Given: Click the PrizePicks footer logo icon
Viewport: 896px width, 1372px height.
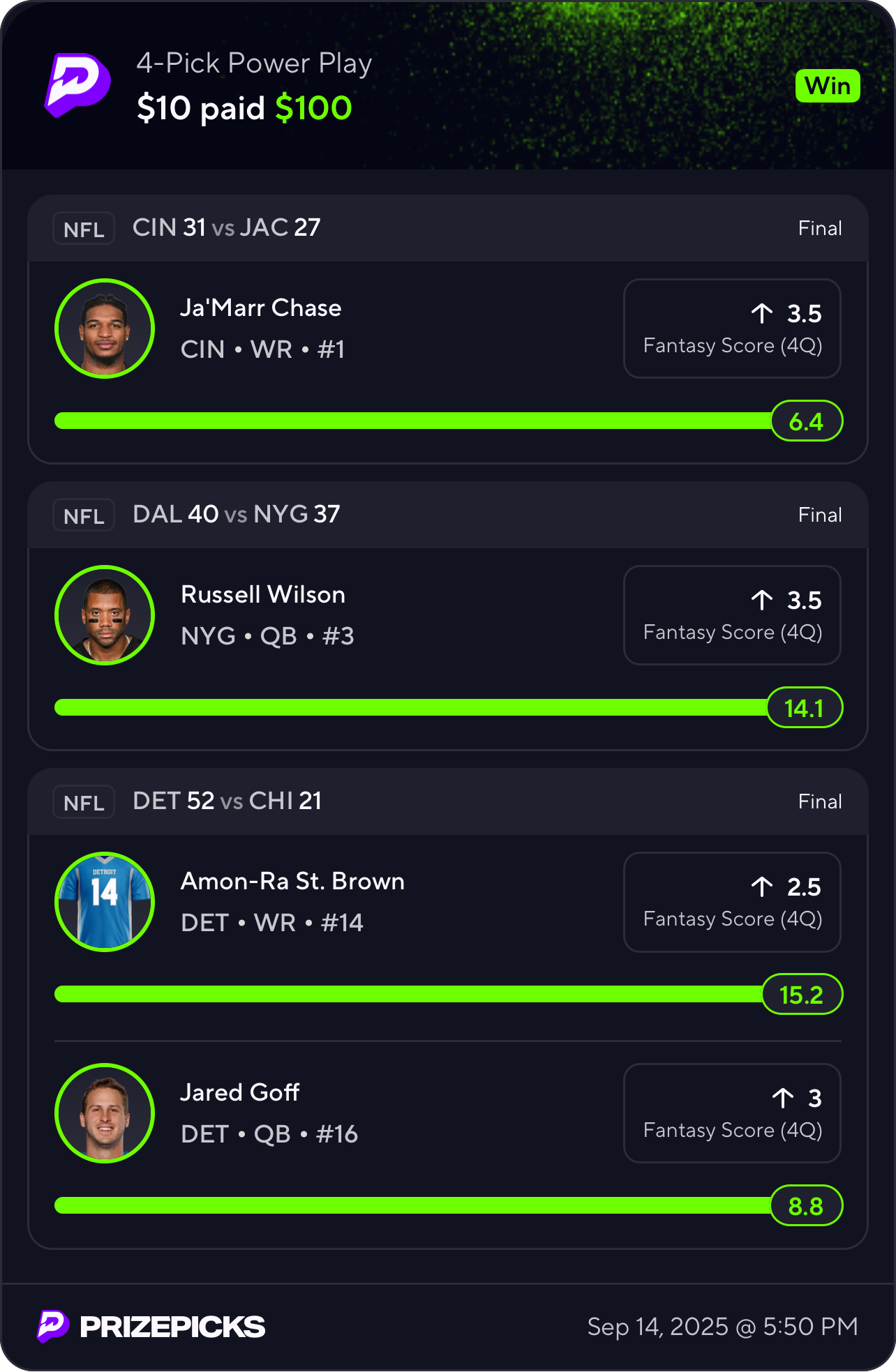Looking at the screenshot, I should pos(53,1326).
